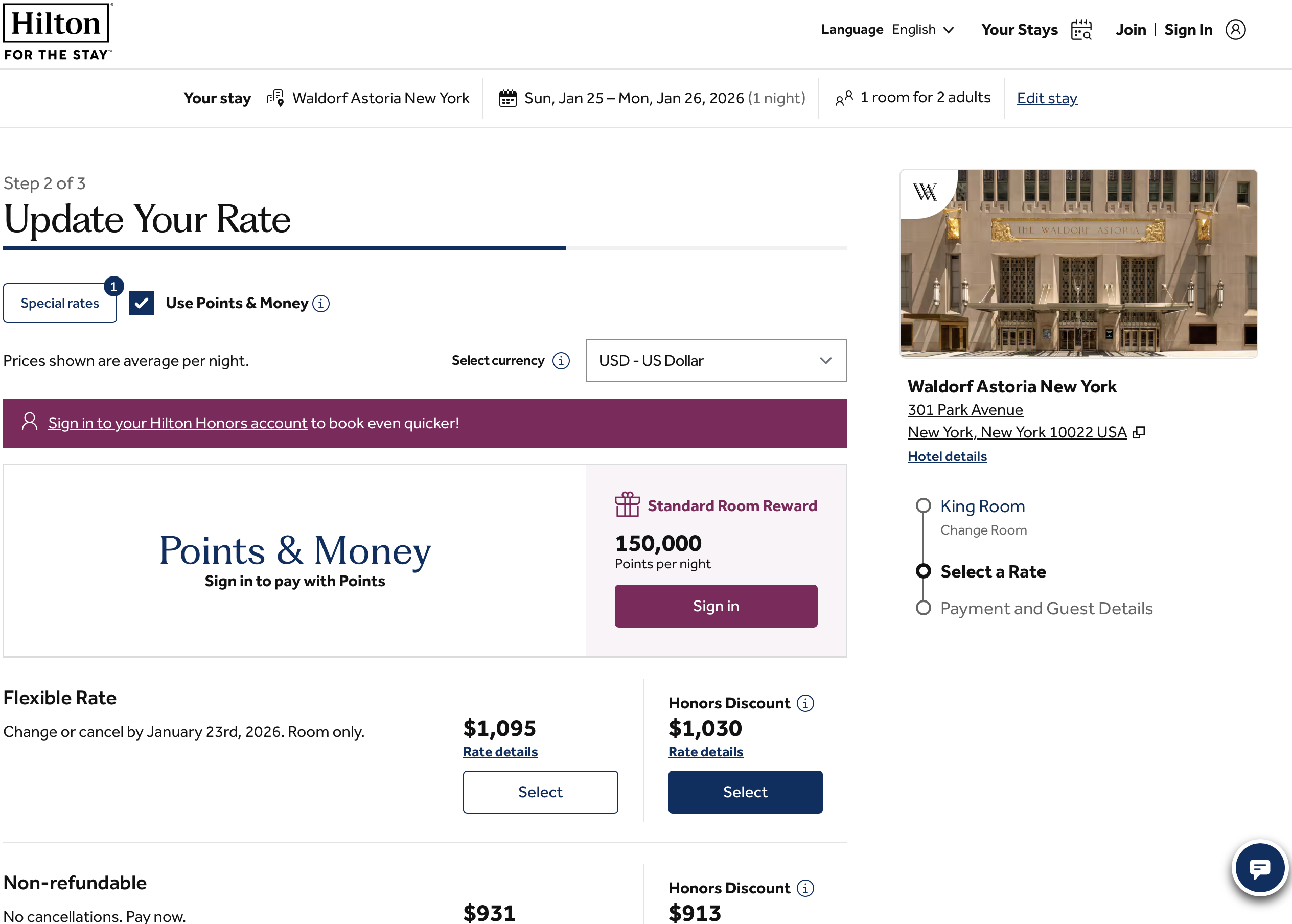1292x924 pixels.
Task: Click the Waldorf Astoria hotel photo
Action: [x=1079, y=263]
